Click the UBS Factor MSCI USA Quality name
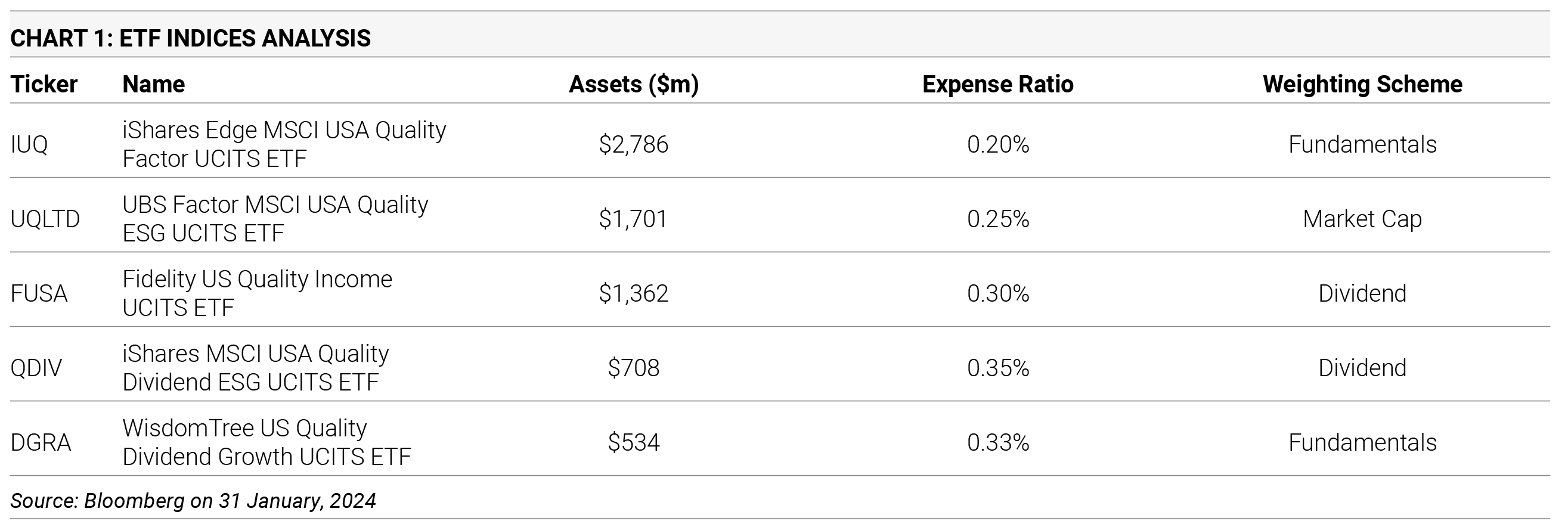Image resolution: width=1568 pixels, height=527 pixels. (275, 219)
